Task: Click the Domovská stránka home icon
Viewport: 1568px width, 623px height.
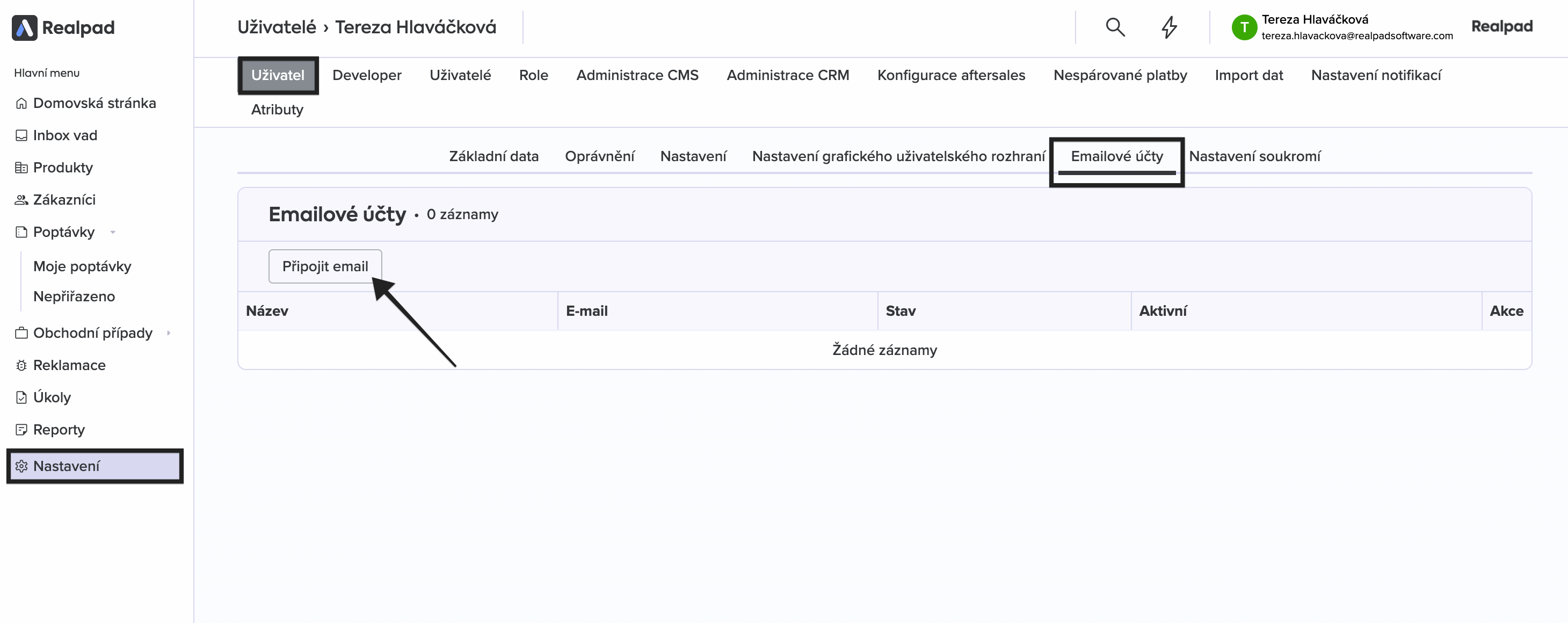Action: [x=21, y=103]
